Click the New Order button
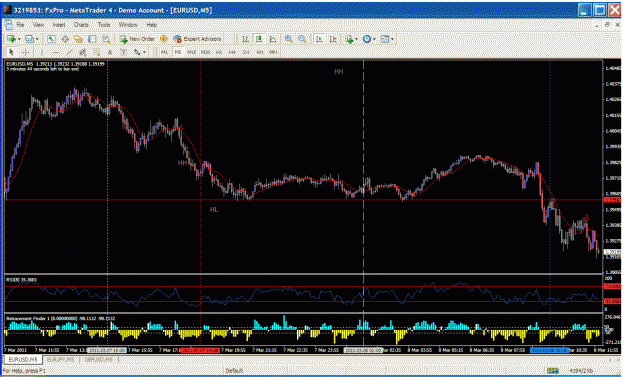 [x=138, y=39]
